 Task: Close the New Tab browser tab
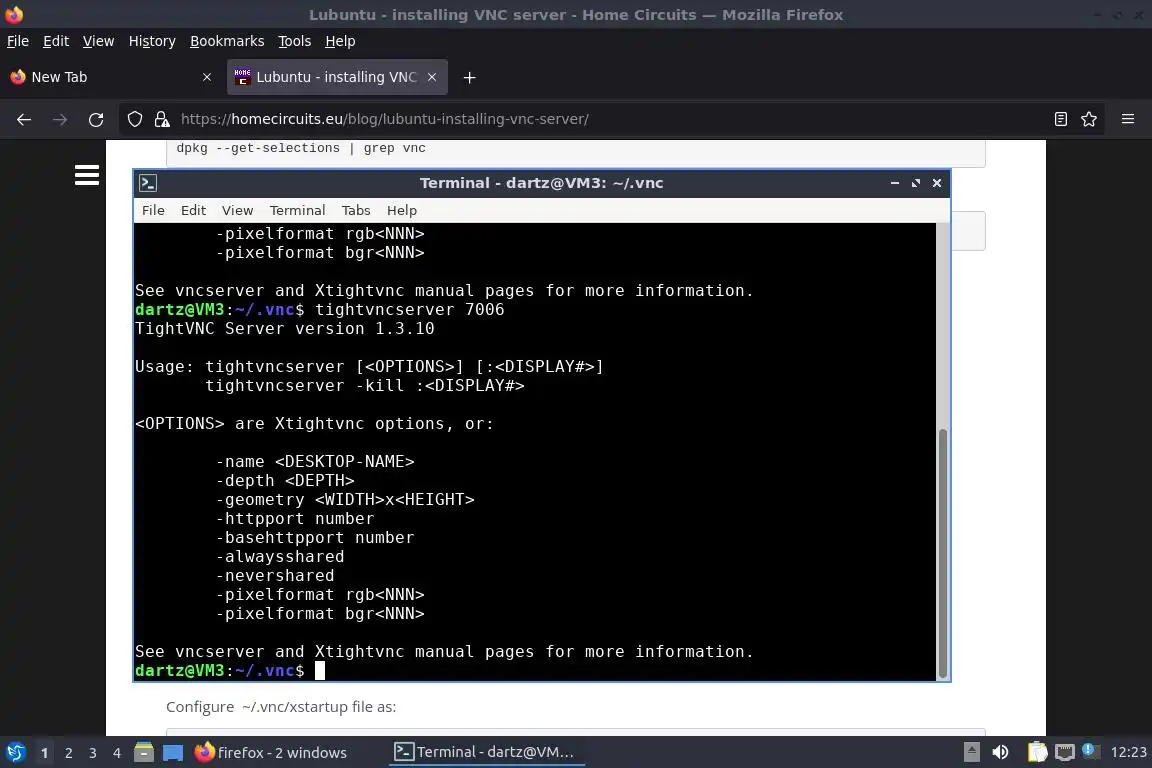[x=206, y=77]
